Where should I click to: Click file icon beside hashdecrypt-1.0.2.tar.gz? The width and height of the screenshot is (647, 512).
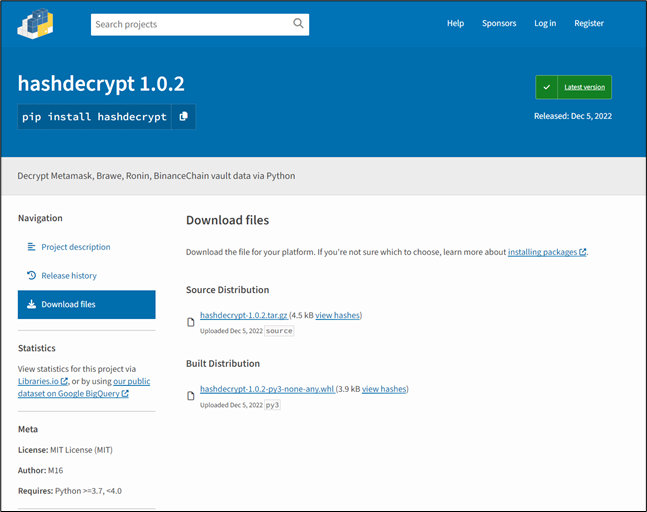tap(191, 322)
